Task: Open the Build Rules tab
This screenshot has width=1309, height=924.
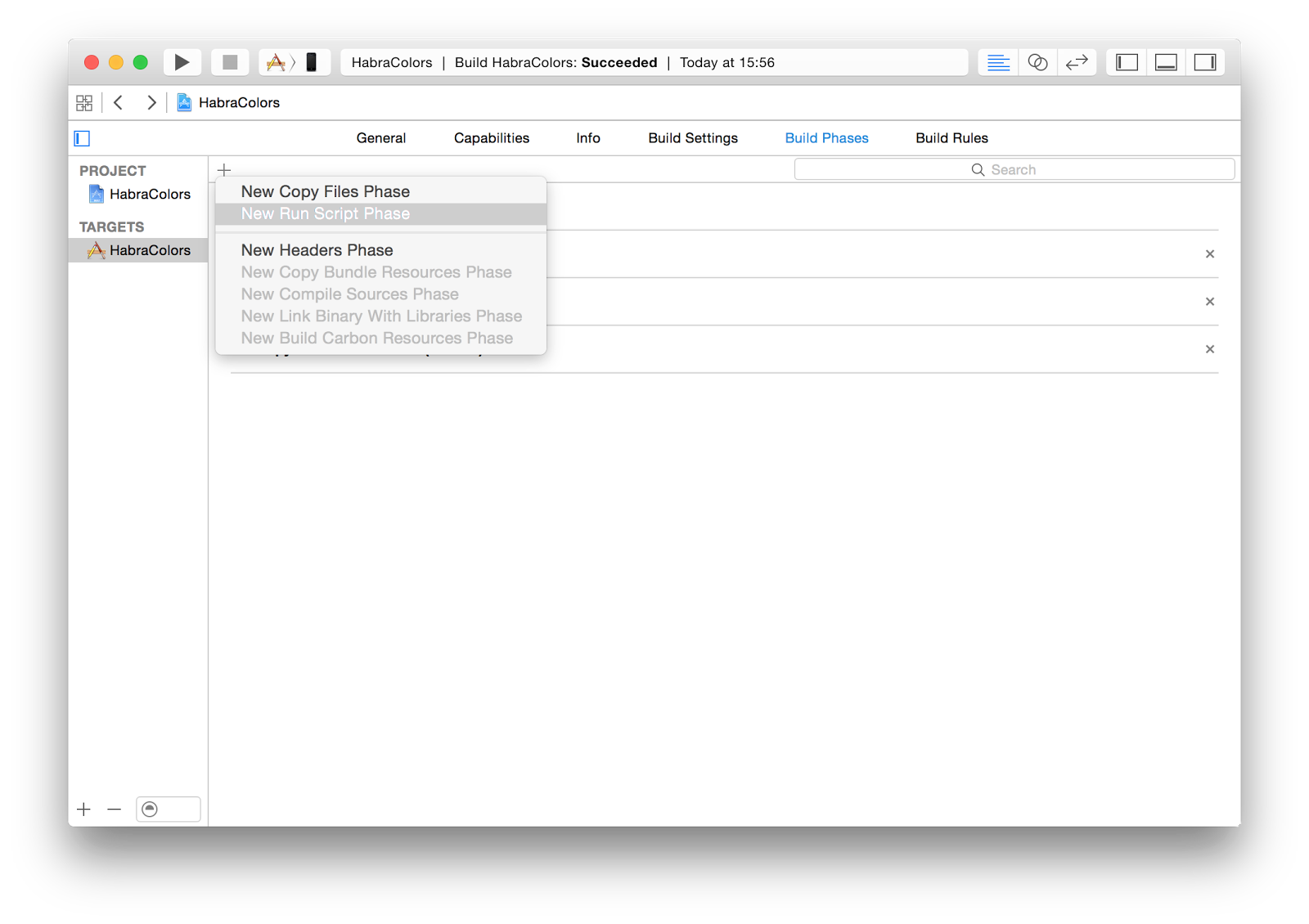Action: tap(951, 138)
